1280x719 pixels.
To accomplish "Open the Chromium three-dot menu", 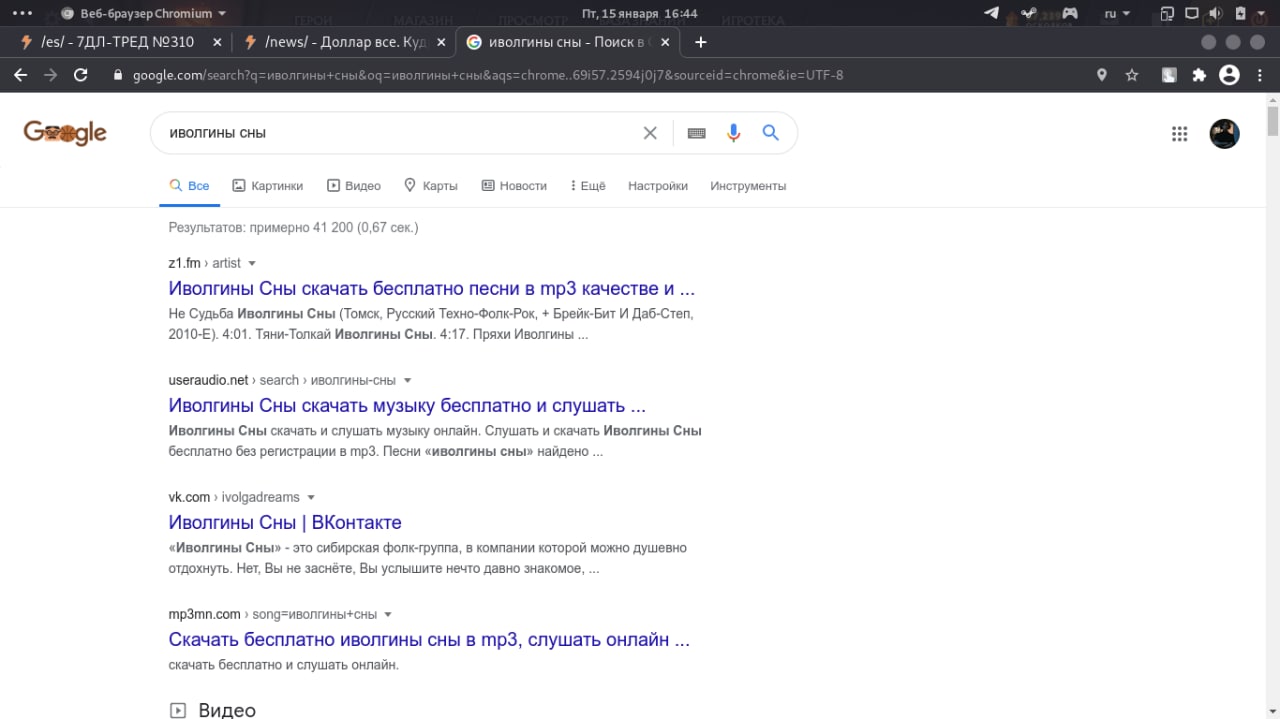I will (1260, 75).
